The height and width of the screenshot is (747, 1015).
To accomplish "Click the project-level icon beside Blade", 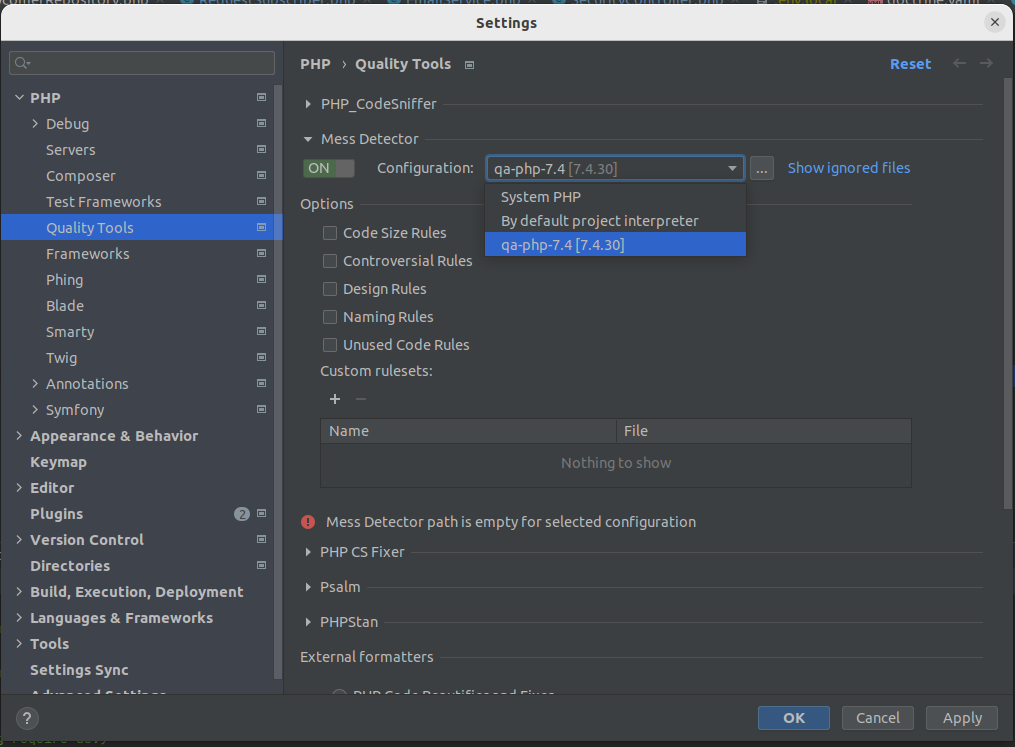I will coord(262,305).
